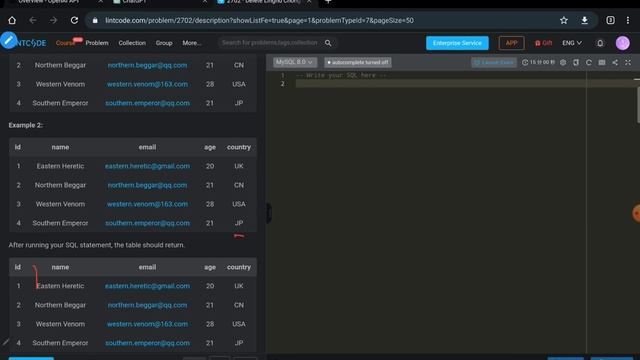
Task: Open the ENG language dropdown
Action: click(572, 43)
